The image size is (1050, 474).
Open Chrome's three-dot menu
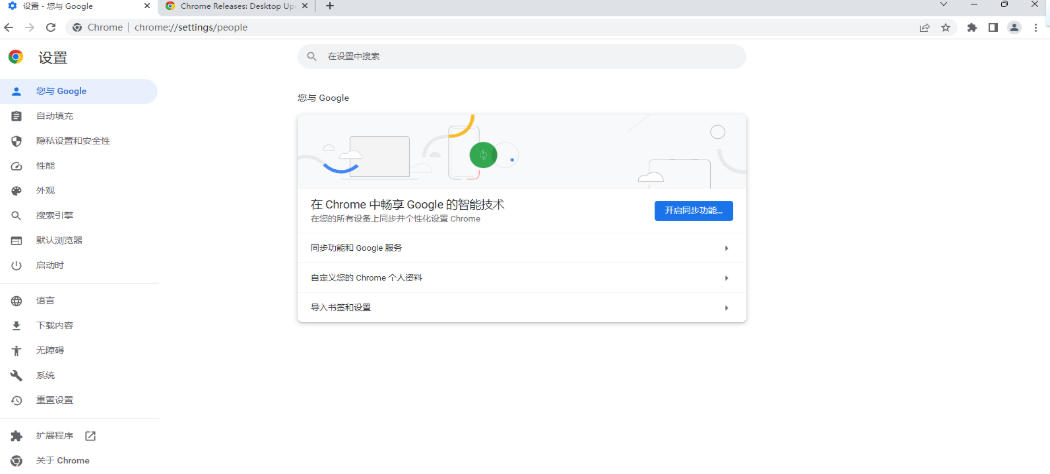point(1036,27)
